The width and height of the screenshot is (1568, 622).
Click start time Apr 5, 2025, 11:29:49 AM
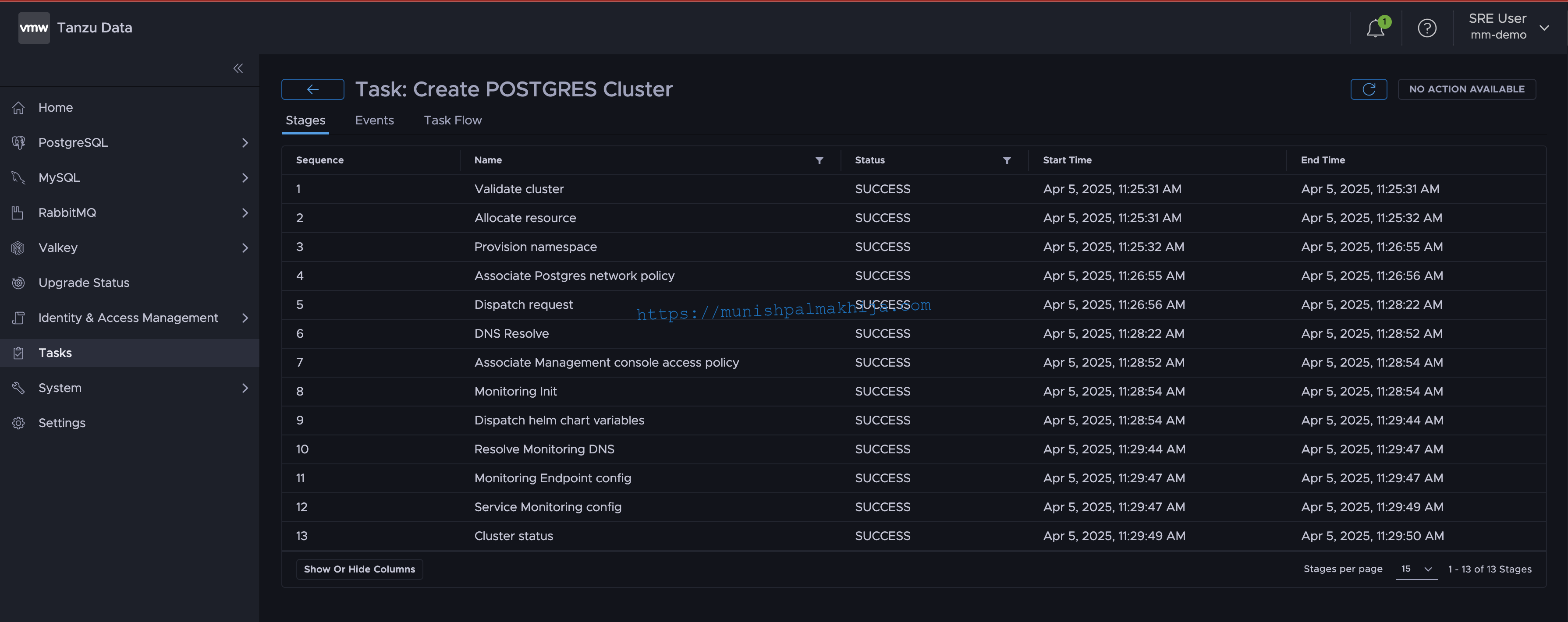tap(1114, 536)
